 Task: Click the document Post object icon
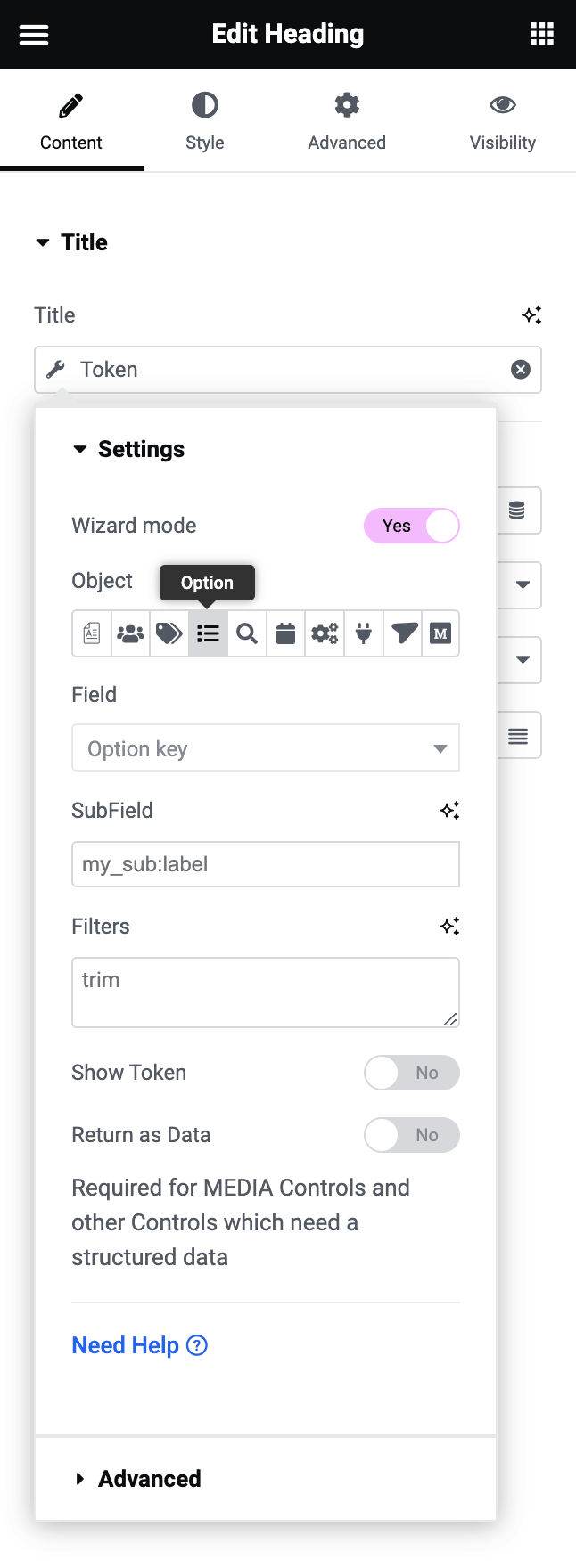[x=92, y=633]
